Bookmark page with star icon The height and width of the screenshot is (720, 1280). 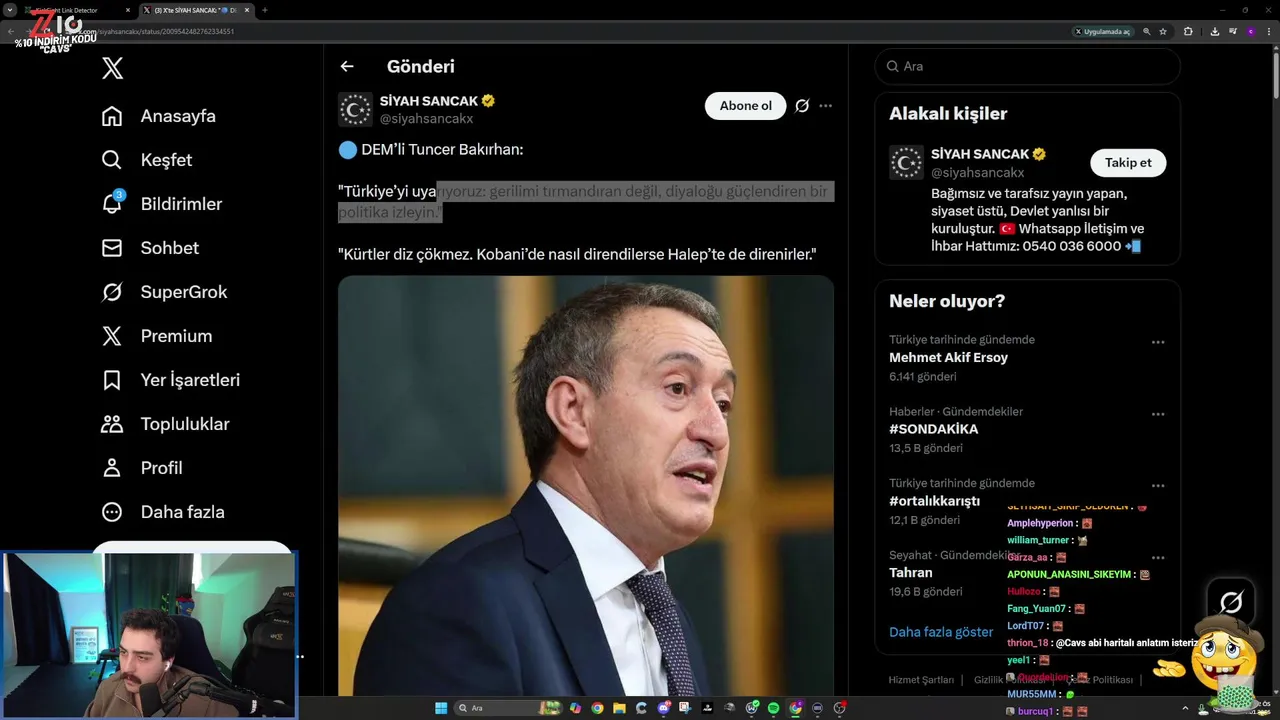1163,32
